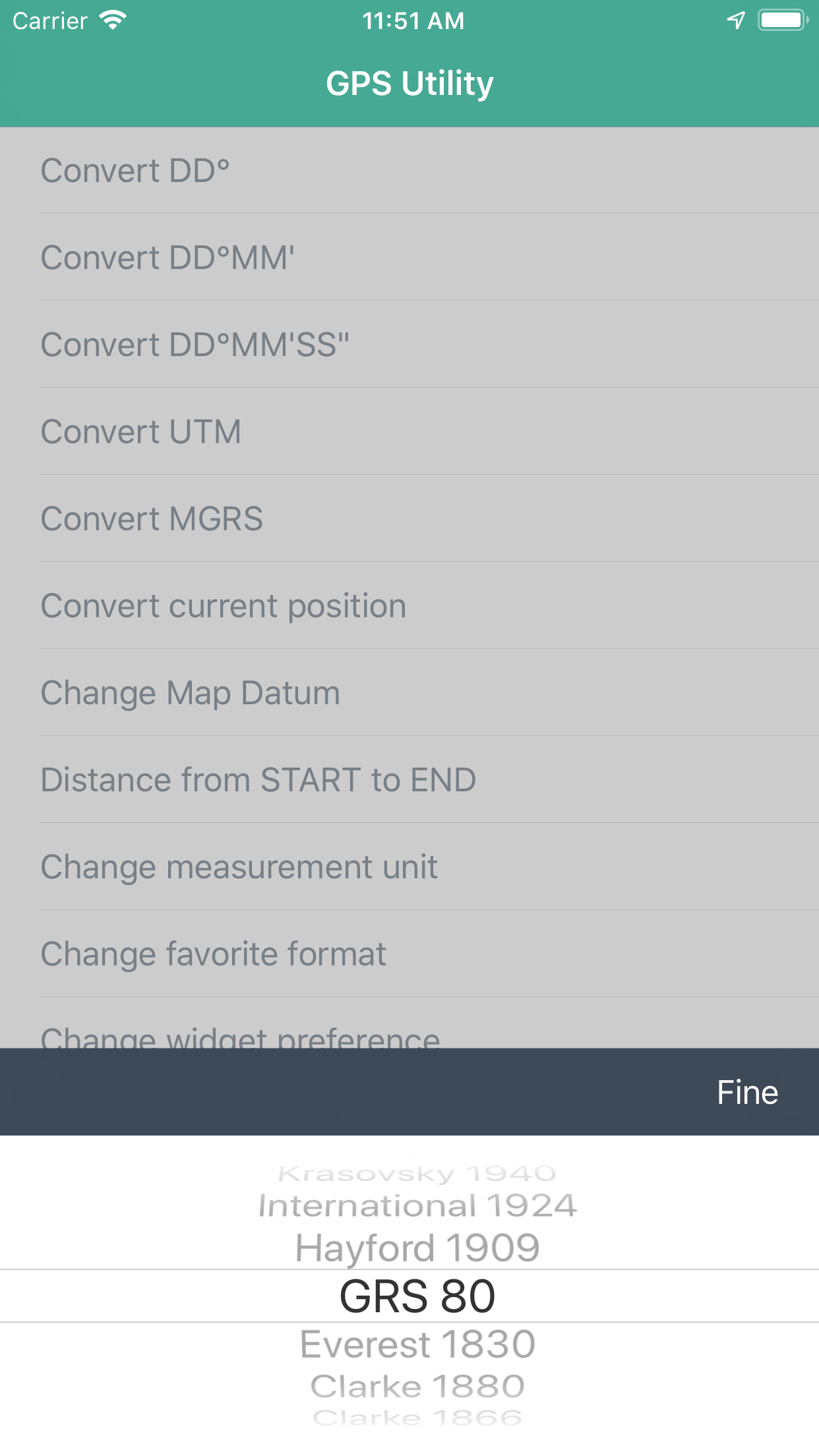819x1456 pixels.
Task: Tap the selected GRS 80 row
Action: click(x=417, y=1296)
